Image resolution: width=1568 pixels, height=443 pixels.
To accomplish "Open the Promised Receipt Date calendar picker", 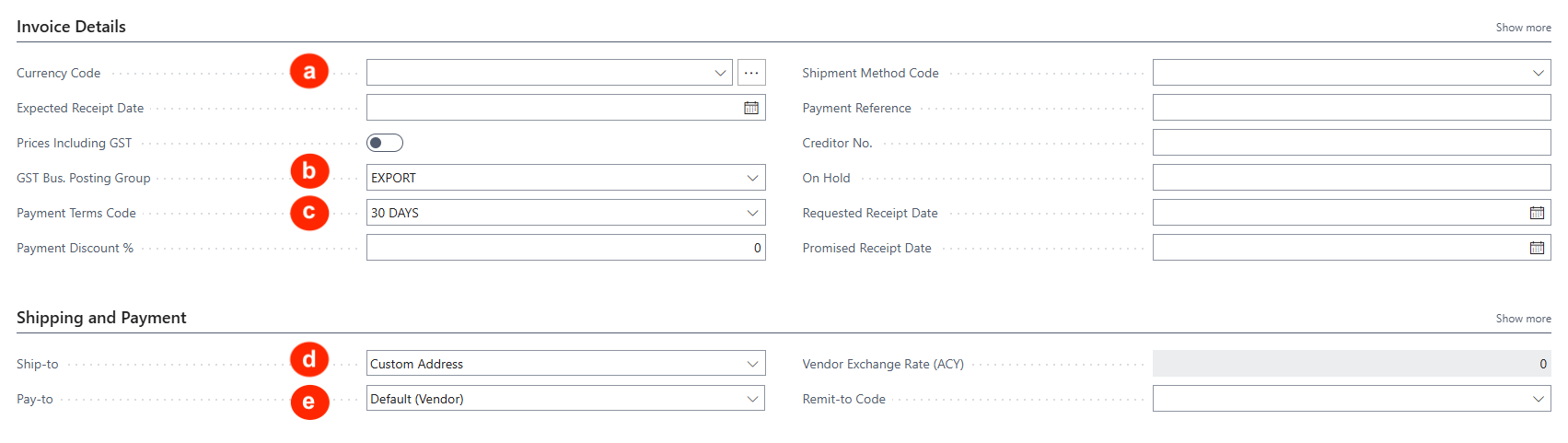I will pos(1537,248).
